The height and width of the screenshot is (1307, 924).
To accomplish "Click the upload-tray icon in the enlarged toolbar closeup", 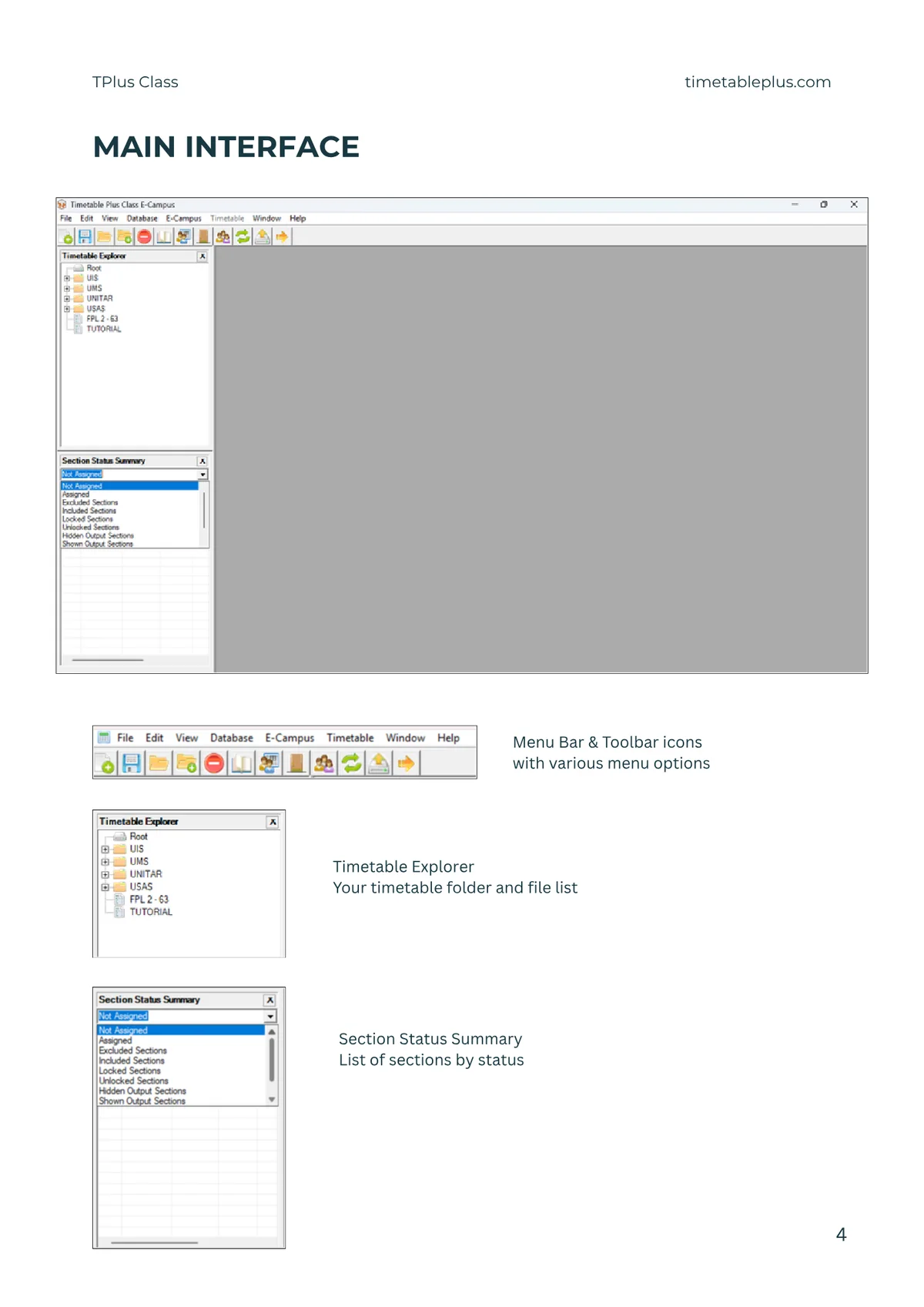I will [379, 763].
